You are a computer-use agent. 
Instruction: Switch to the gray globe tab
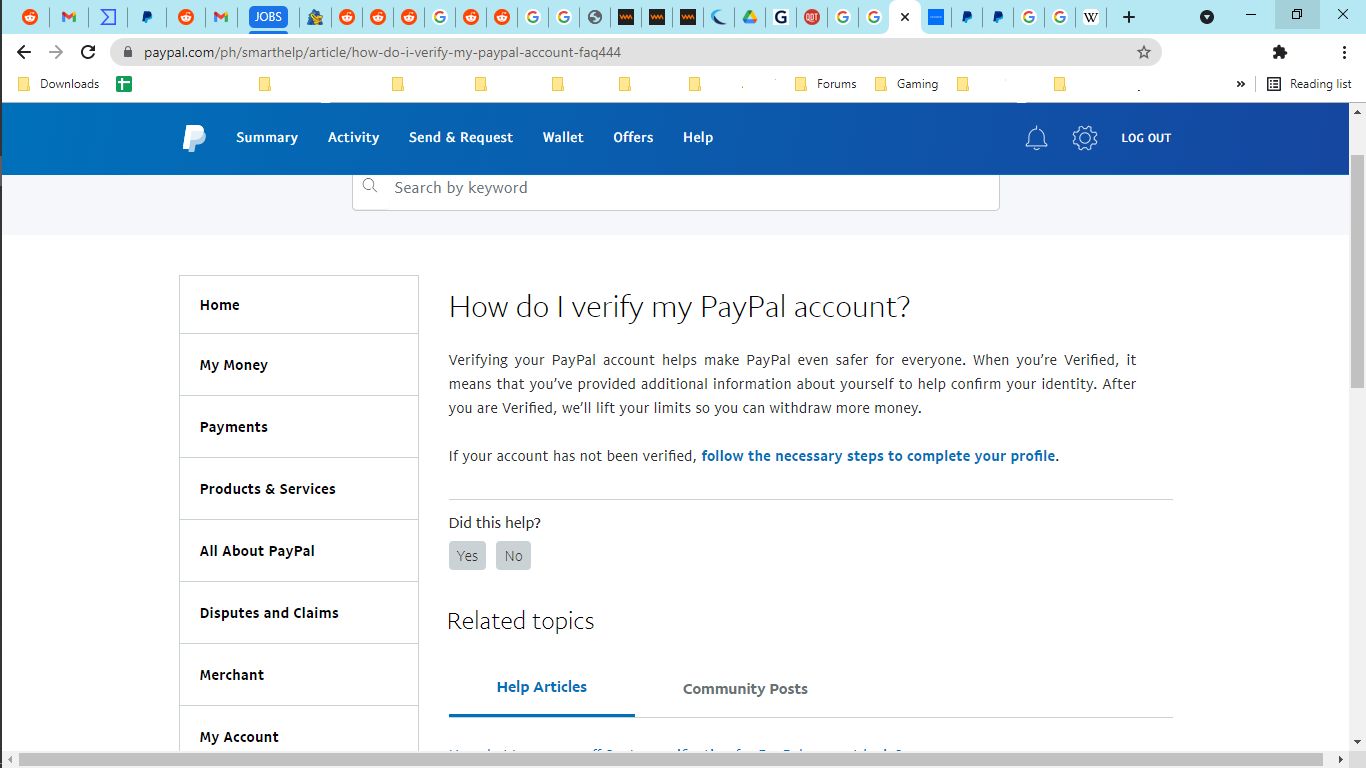[x=595, y=17]
